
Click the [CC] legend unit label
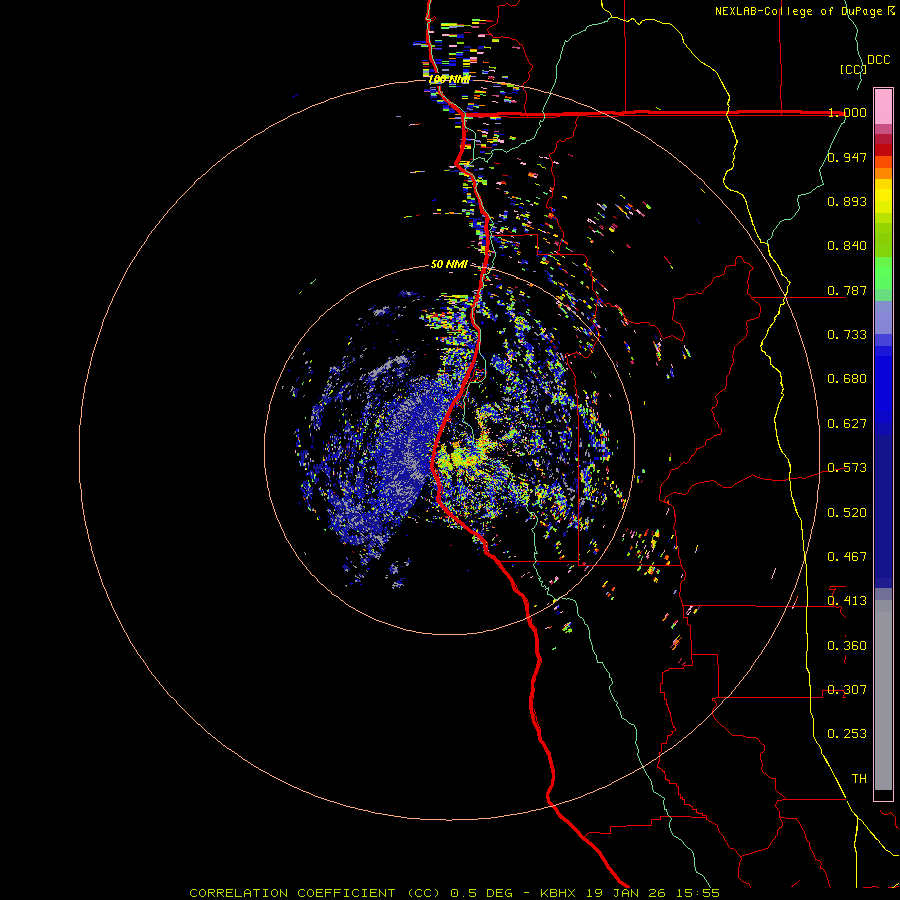853,69
